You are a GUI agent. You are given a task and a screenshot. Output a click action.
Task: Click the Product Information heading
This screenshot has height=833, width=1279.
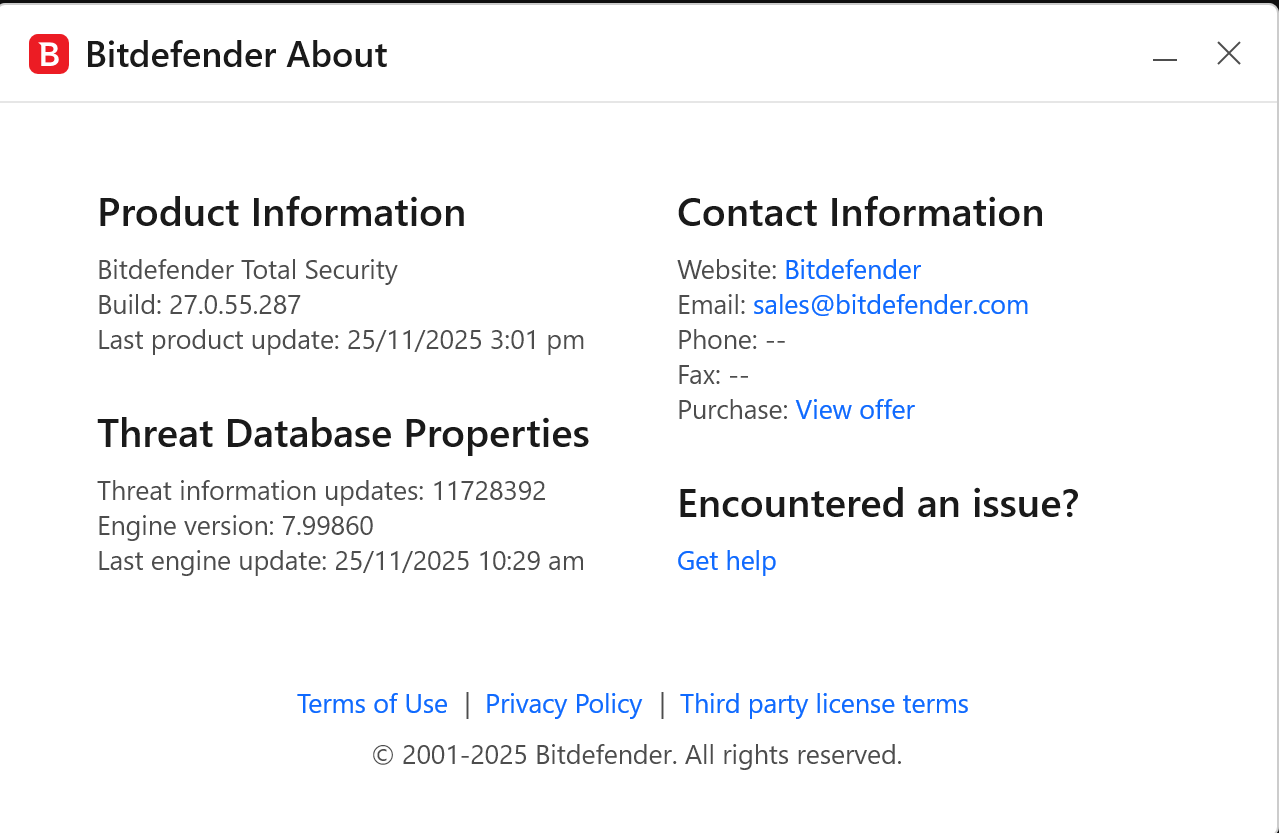click(281, 213)
